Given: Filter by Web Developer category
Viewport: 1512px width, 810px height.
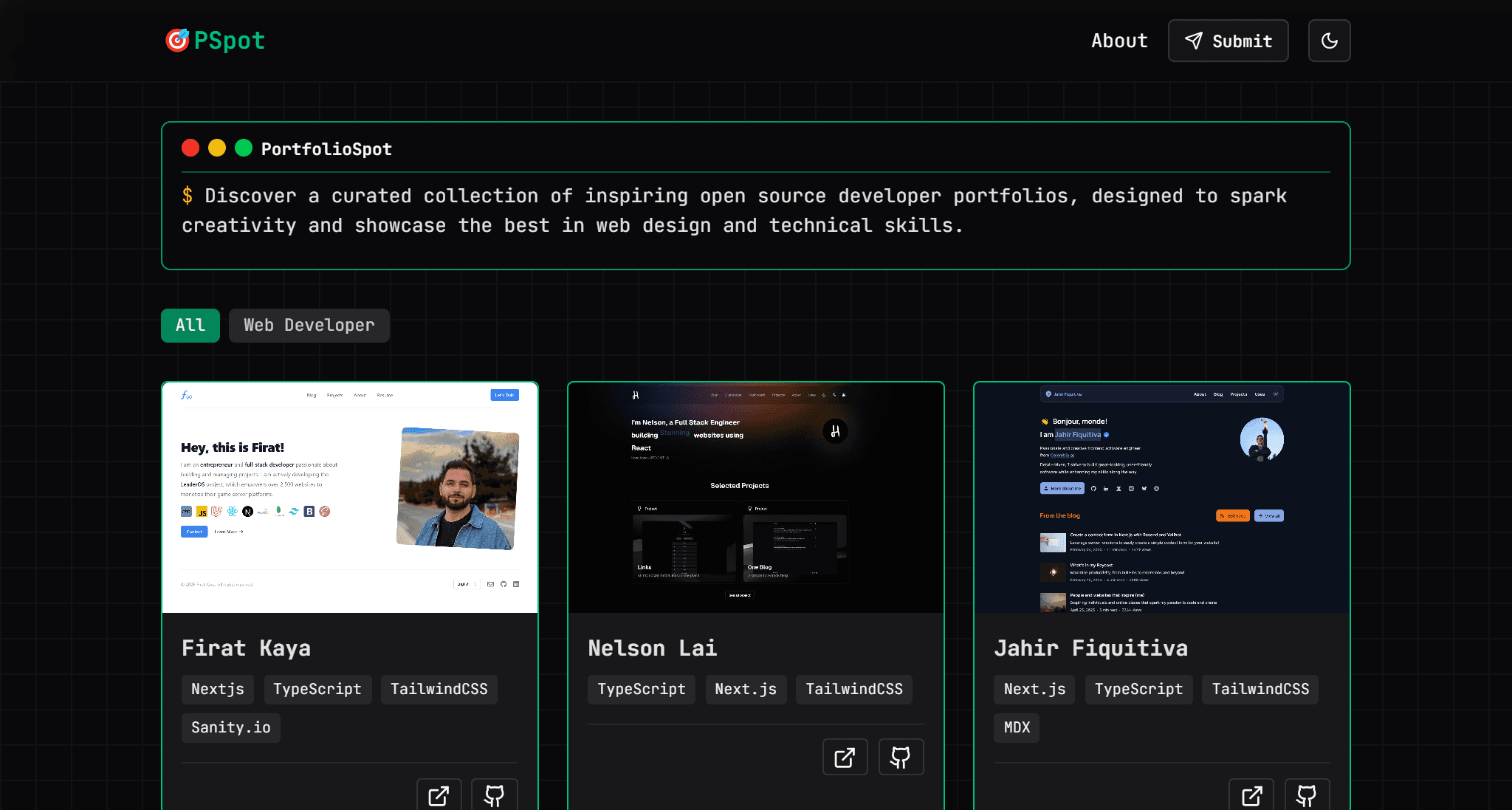Looking at the screenshot, I should tap(309, 326).
